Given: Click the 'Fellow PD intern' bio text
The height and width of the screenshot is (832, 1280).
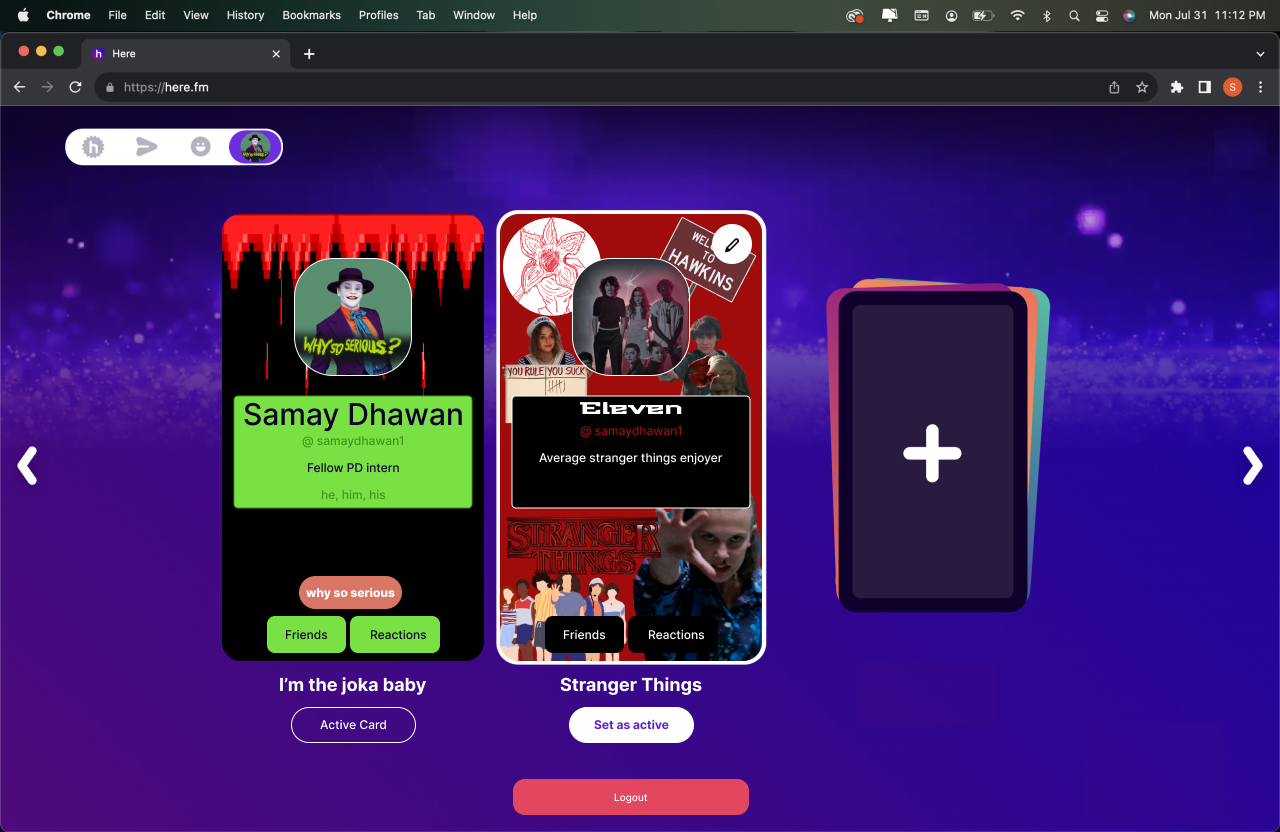Looking at the screenshot, I should (353, 468).
